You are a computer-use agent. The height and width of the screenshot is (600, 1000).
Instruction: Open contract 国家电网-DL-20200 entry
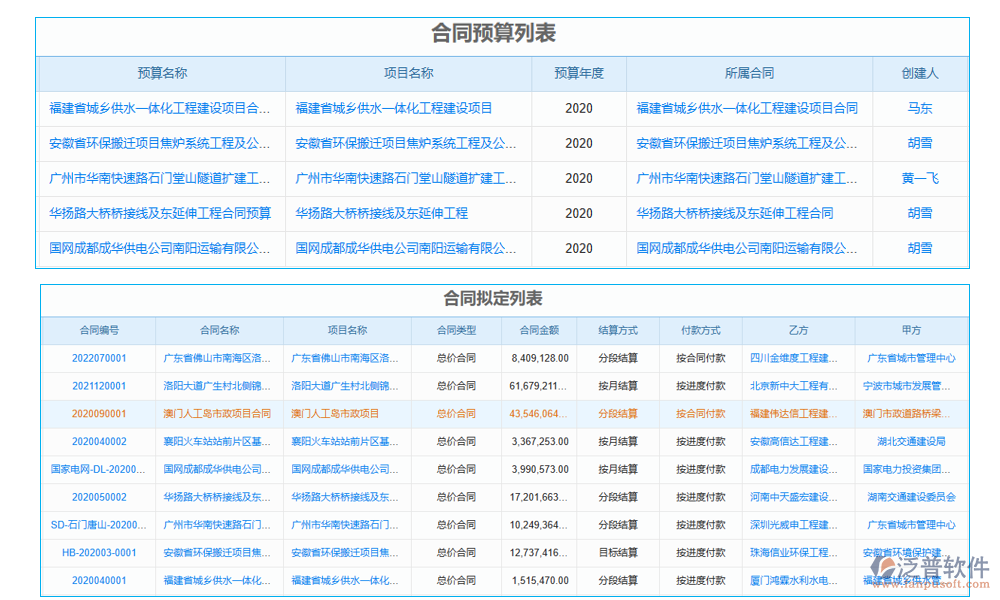pos(96,469)
